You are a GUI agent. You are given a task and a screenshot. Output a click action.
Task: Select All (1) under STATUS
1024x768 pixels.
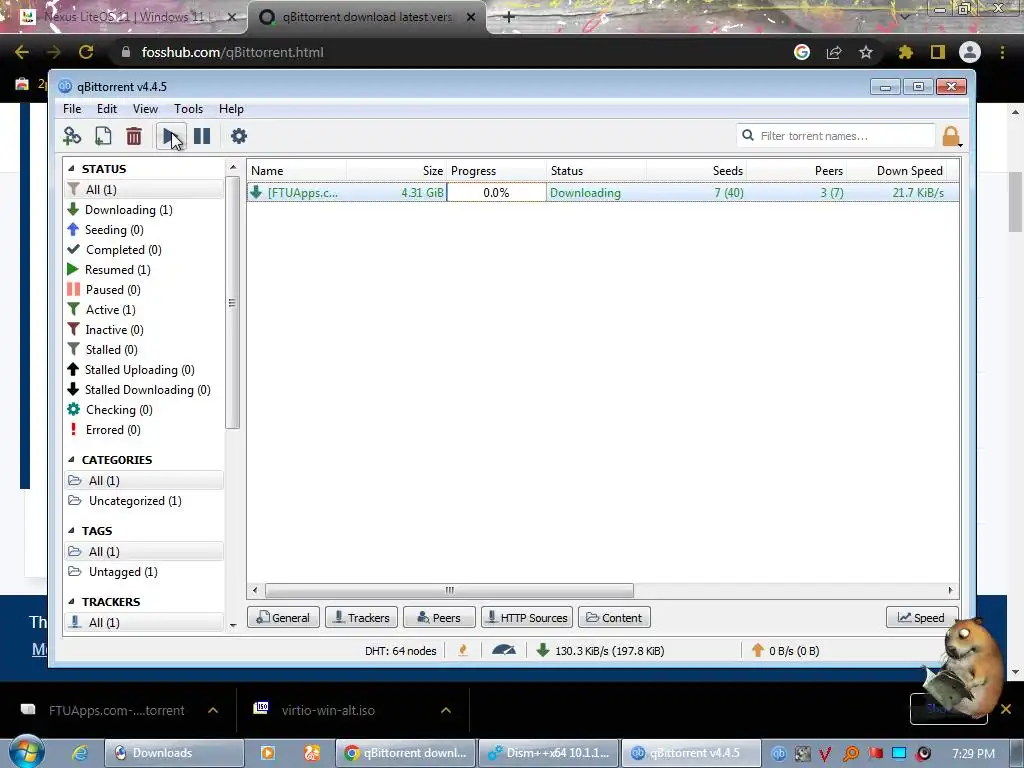click(x=144, y=189)
